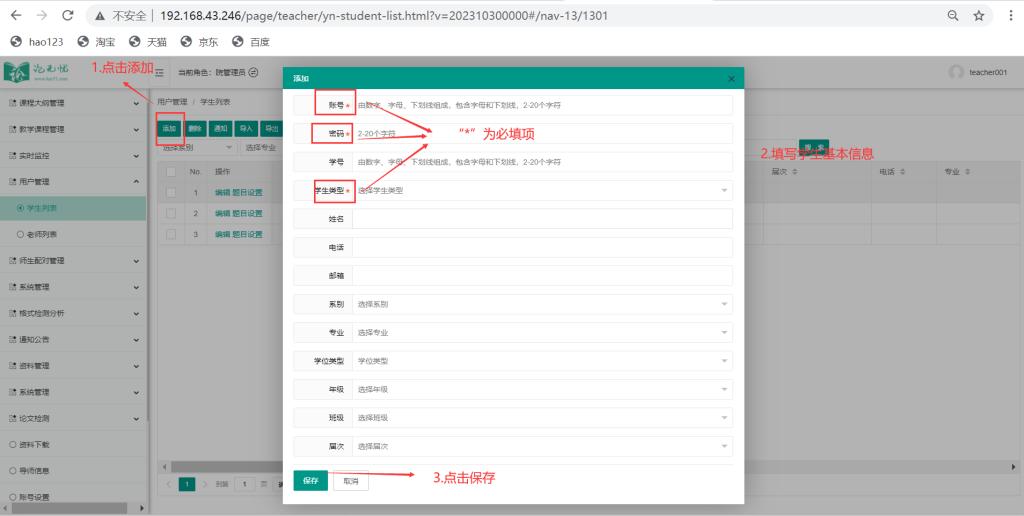Open the Chrome three-dot menu
Viewport: 1024px width, 516px height.
click(1007, 16)
